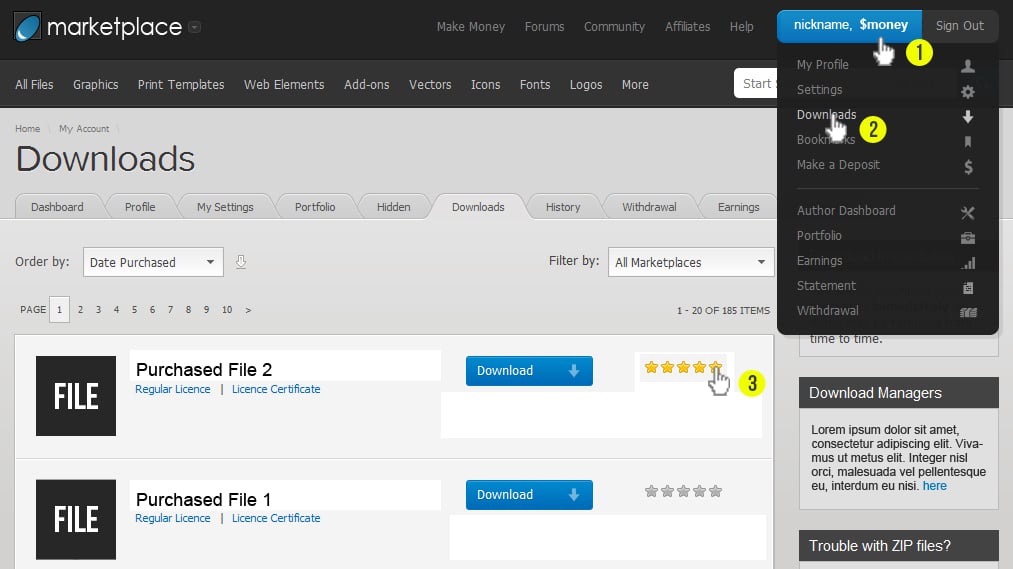This screenshot has height=569, width=1013.
Task: Click the My Profile person icon
Action: 967,66
